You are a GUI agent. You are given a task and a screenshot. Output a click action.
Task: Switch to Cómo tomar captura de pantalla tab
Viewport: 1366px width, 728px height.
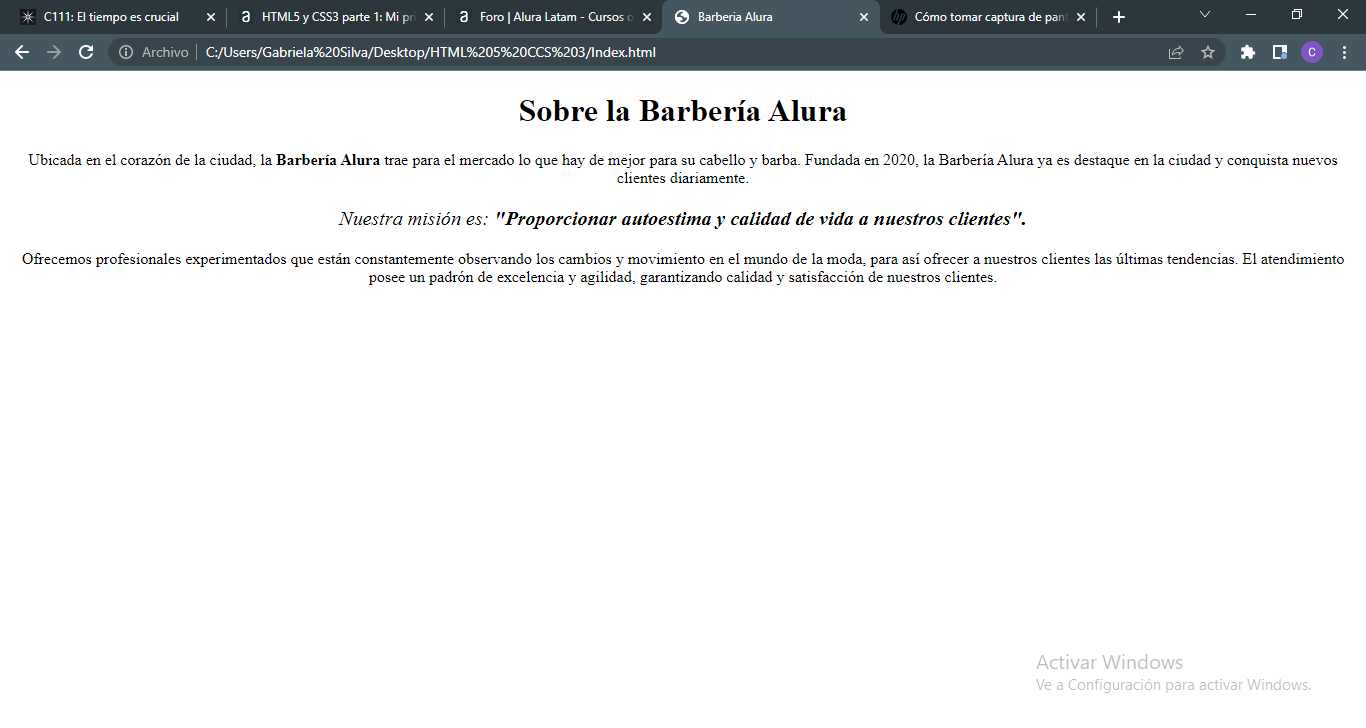989,17
